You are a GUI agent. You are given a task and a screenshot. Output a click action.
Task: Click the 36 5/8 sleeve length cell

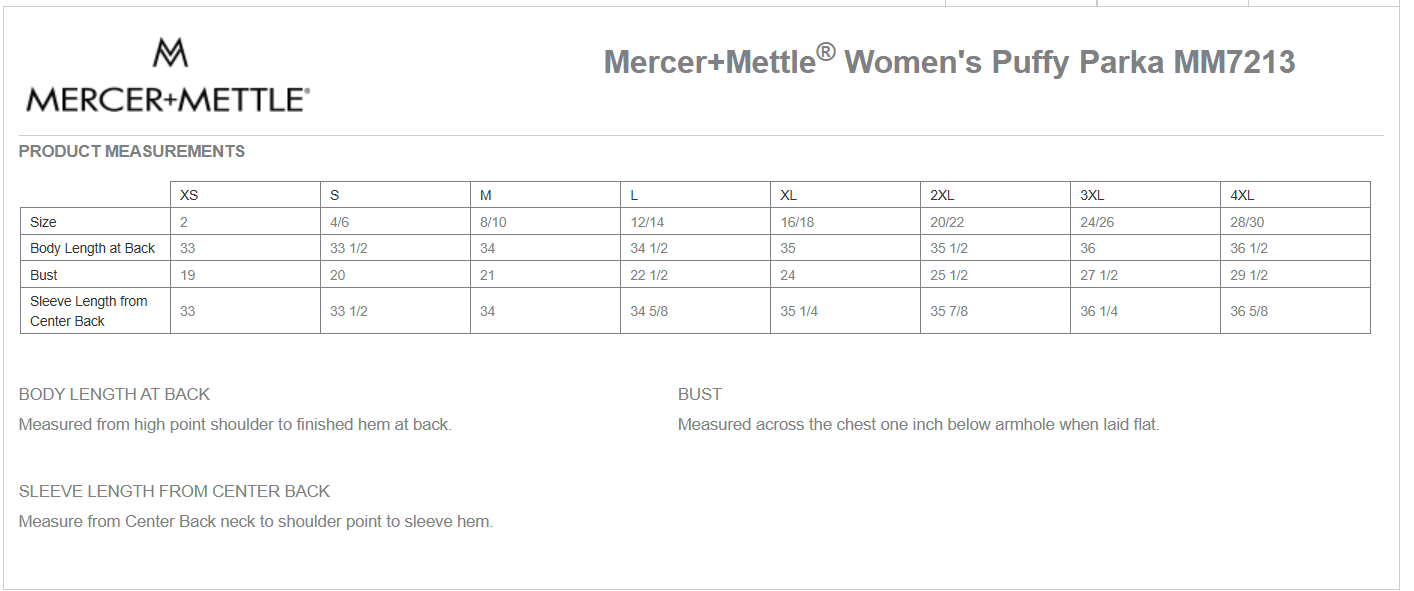(x=1249, y=311)
